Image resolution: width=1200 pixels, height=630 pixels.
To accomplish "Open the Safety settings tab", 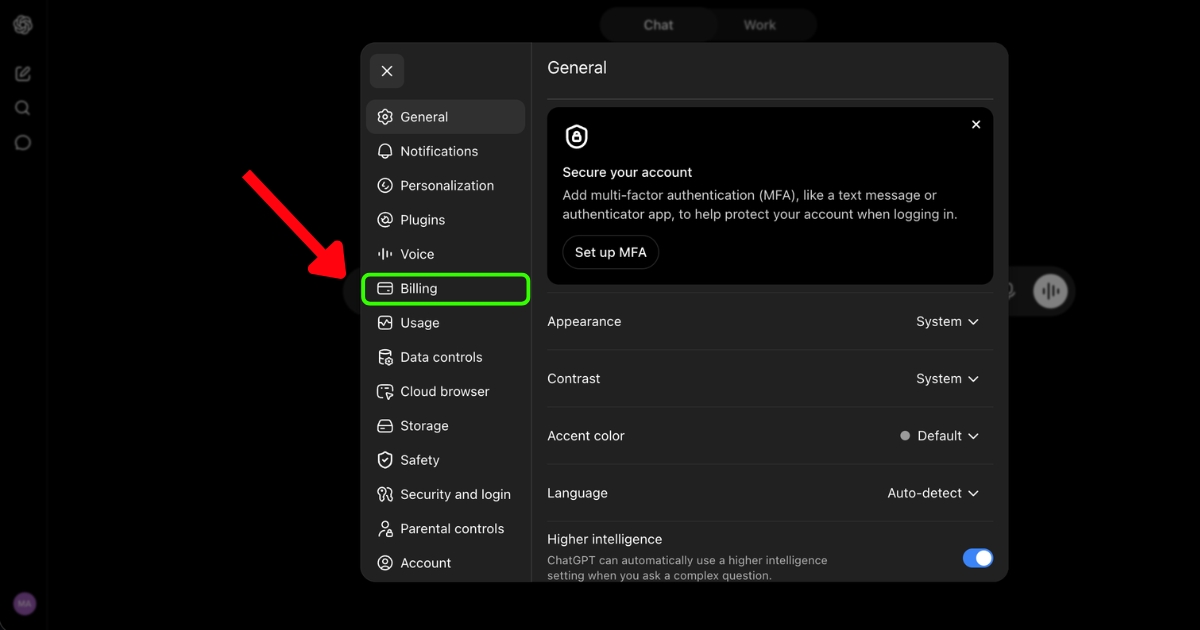I will 445,460.
